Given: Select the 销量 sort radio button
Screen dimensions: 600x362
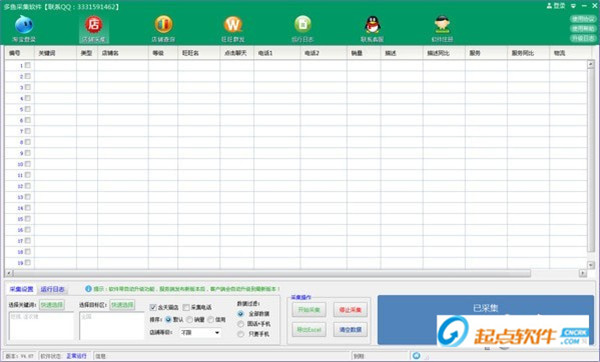Looking at the screenshot, I should [x=189, y=320].
